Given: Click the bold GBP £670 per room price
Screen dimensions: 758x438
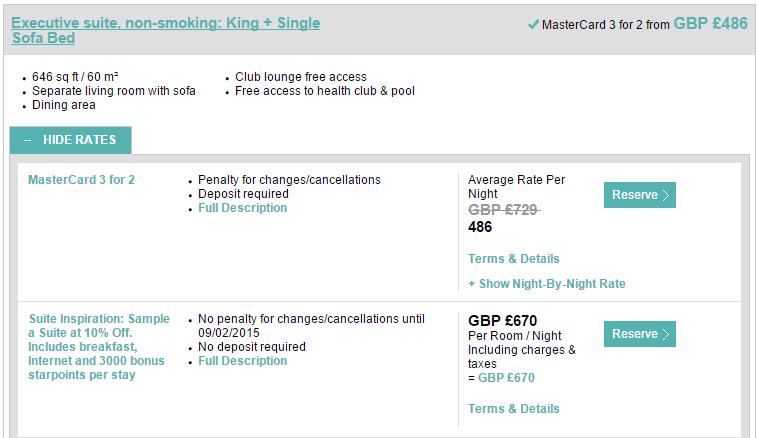Looking at the screenshot, I should coord(502,321).
